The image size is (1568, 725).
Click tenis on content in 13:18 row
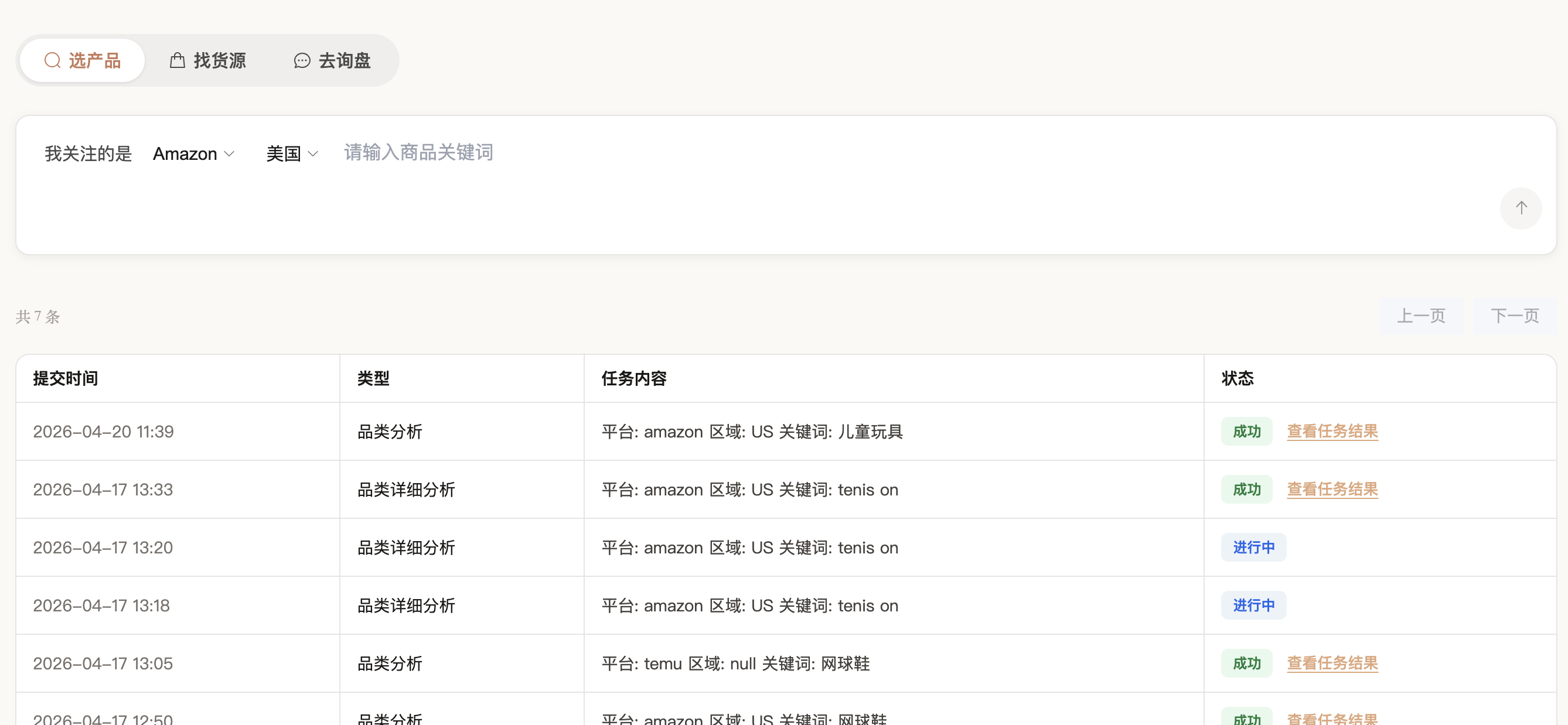749,605
